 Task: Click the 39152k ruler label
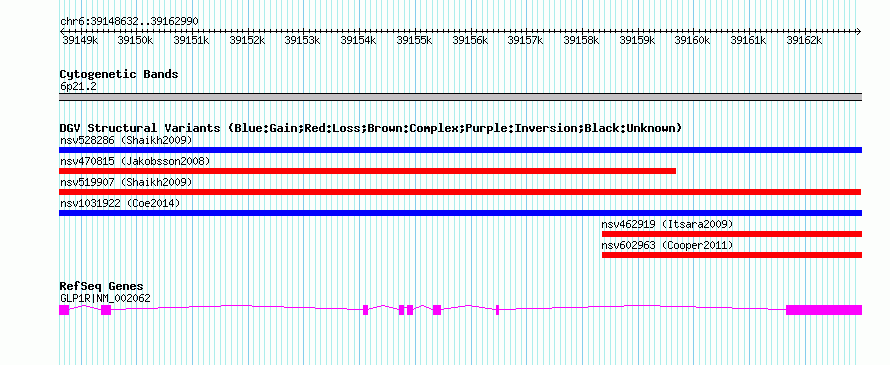(247, 41)
